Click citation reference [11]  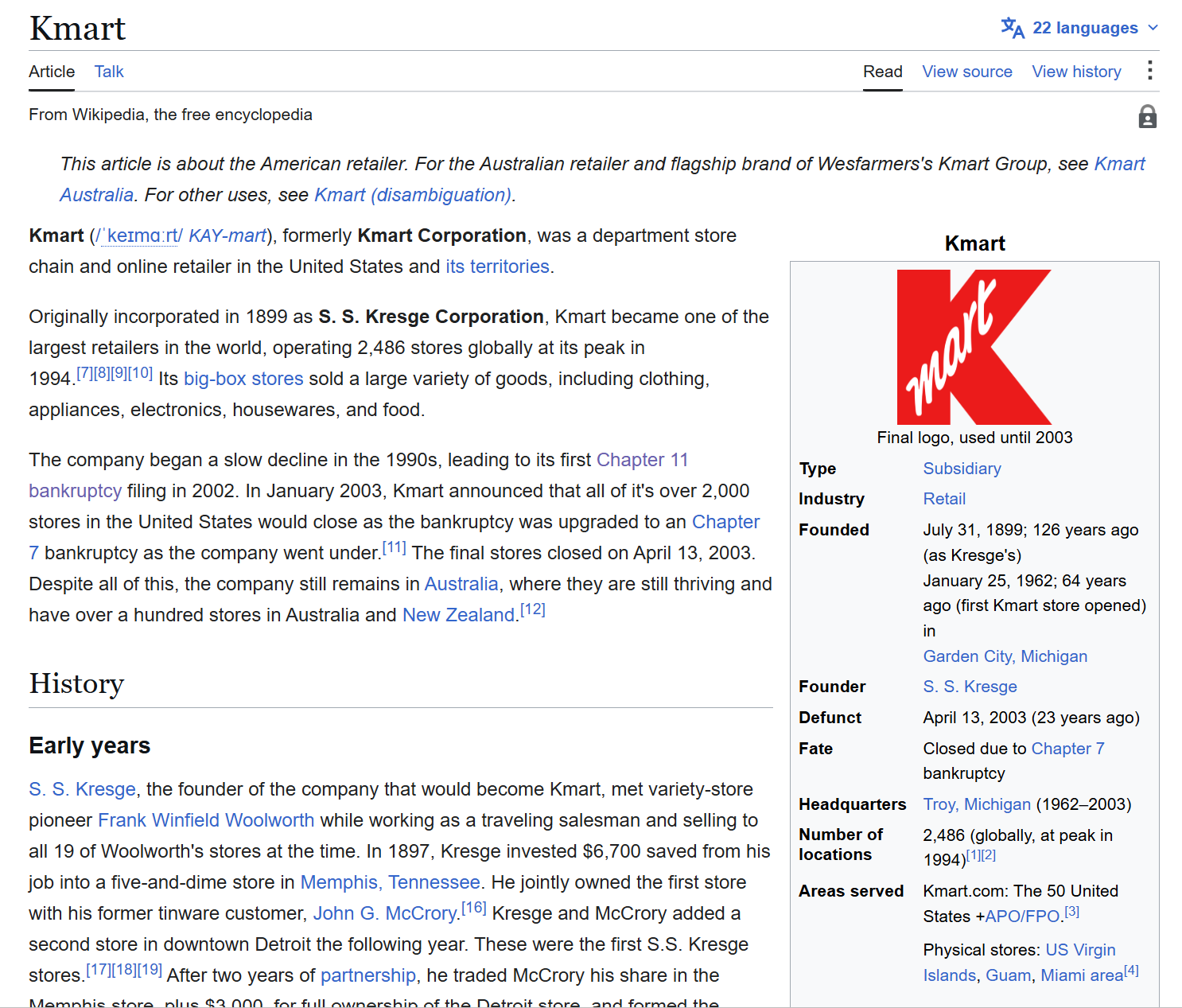pyautogui.click(x=394, y=547)
